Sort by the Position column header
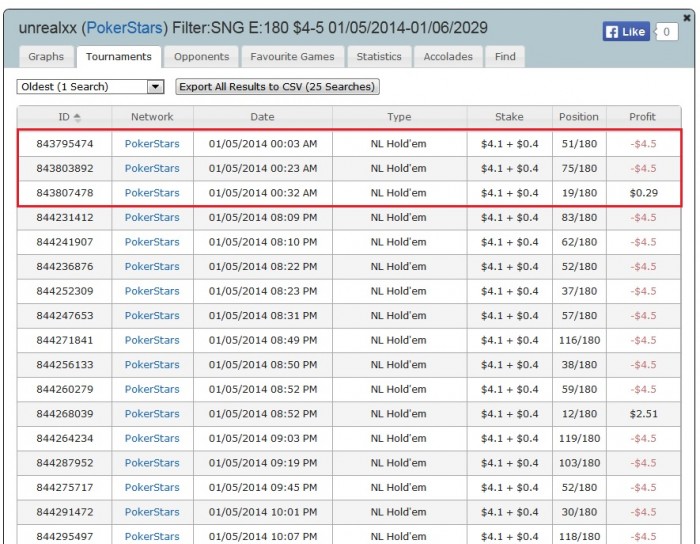Image resolution: width=700 pixels, height=544 pixels. click(x=579, y=117)
